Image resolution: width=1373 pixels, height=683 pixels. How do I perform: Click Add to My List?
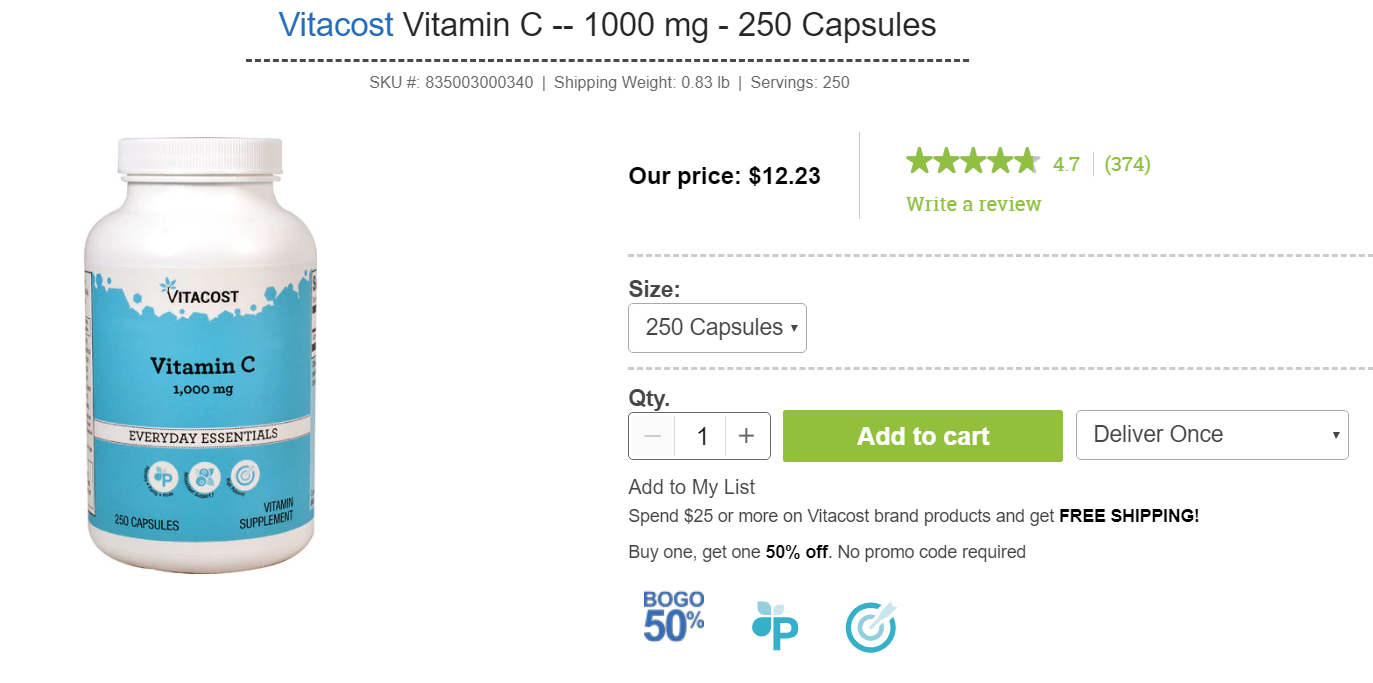(691, 487)
